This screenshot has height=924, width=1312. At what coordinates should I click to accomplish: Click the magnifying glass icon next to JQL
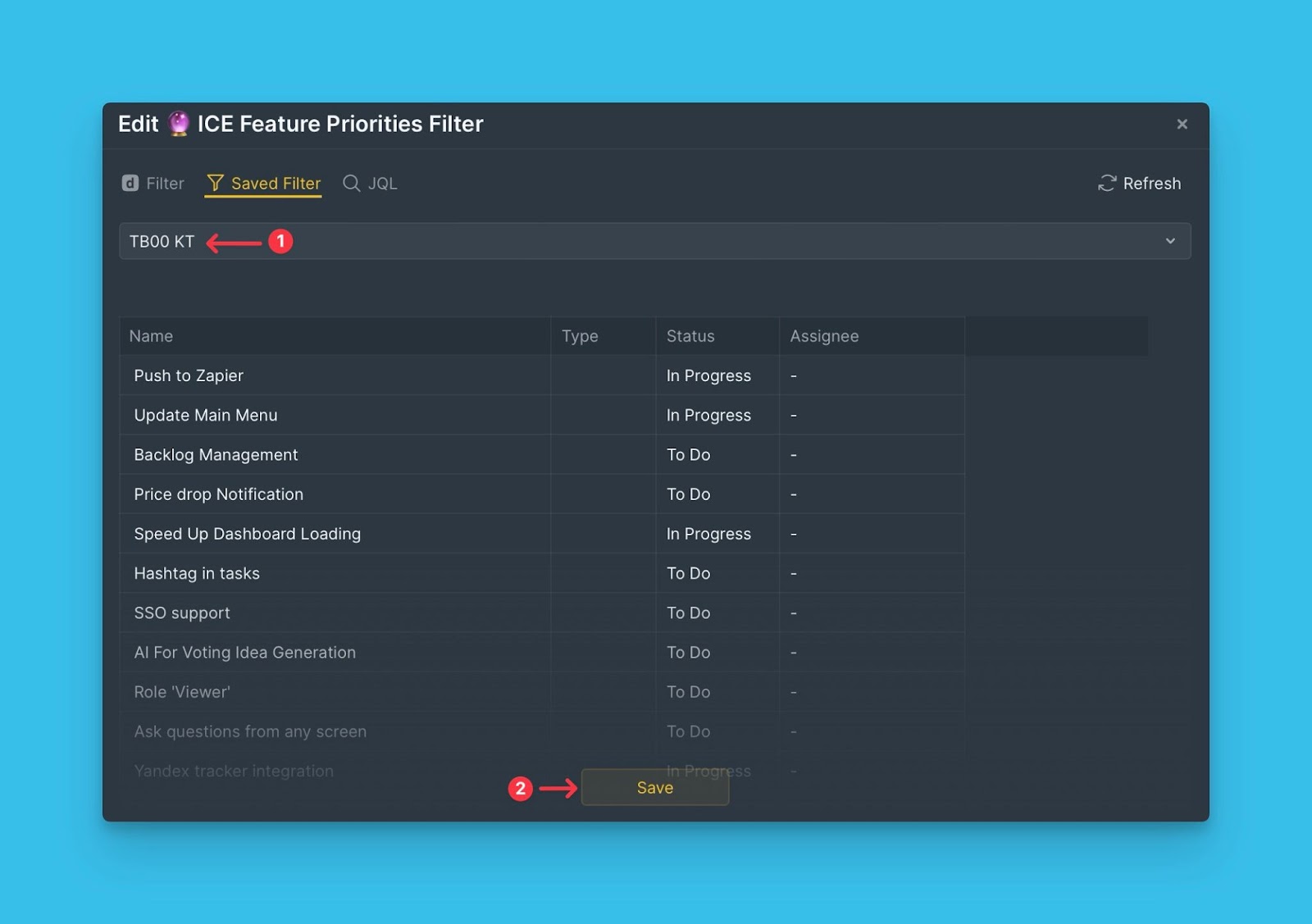tap(351, 184)
